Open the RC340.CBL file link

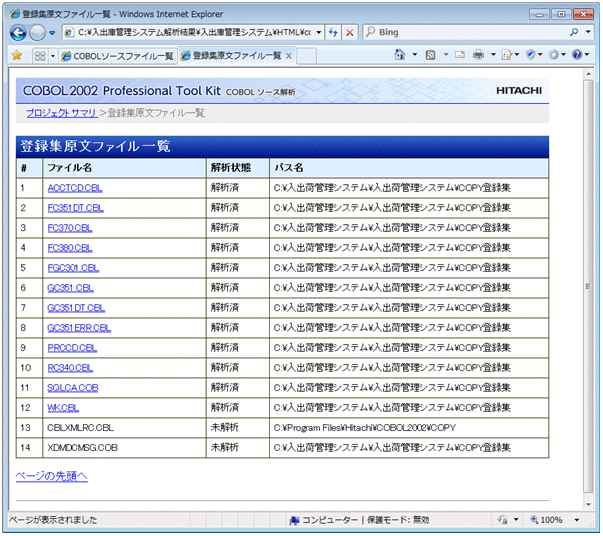tap(70, 368)
